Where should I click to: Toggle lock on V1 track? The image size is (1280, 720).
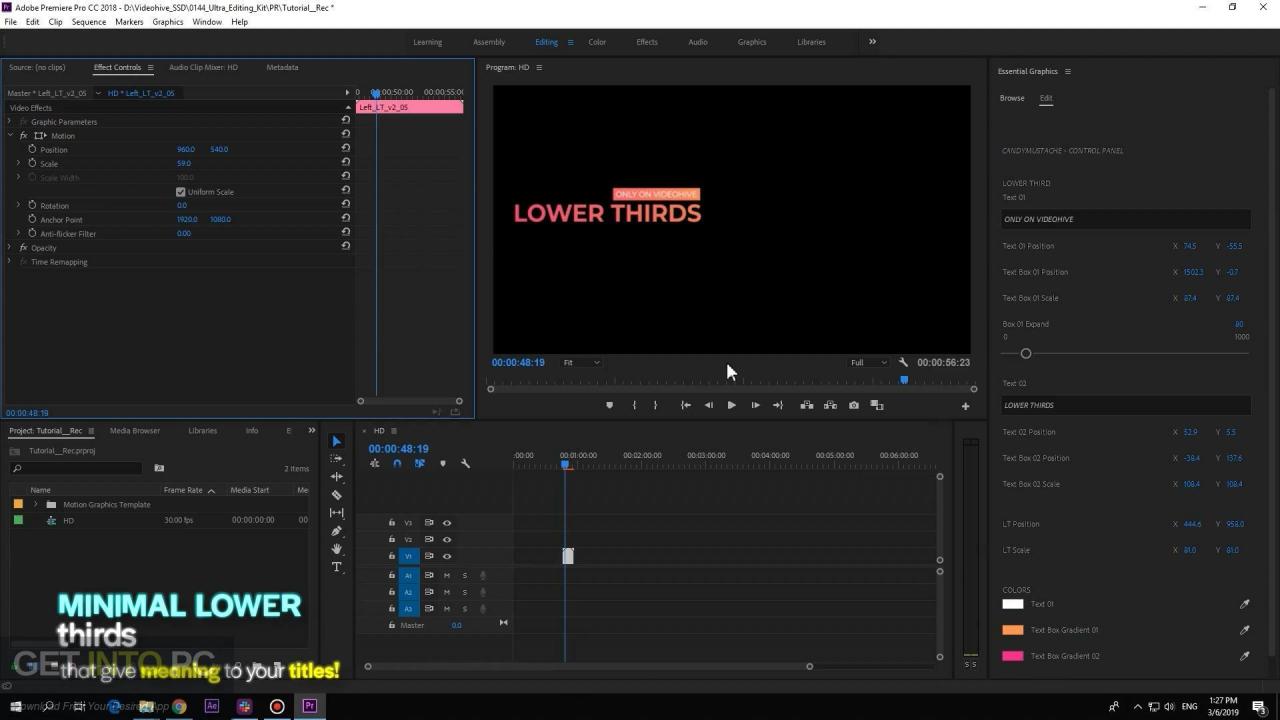pos(392,556)
